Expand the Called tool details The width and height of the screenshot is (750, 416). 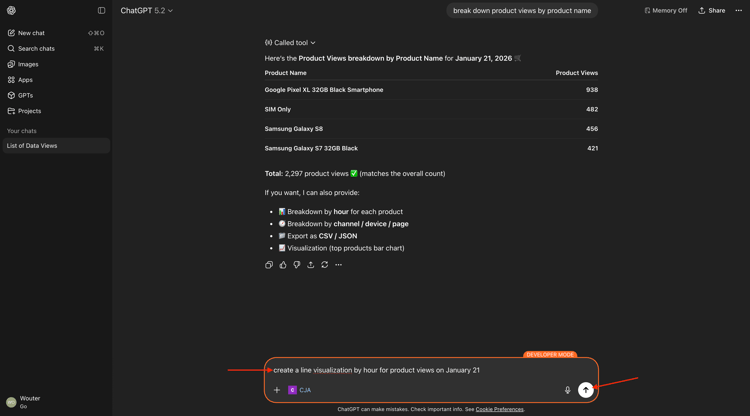point(290,43)
